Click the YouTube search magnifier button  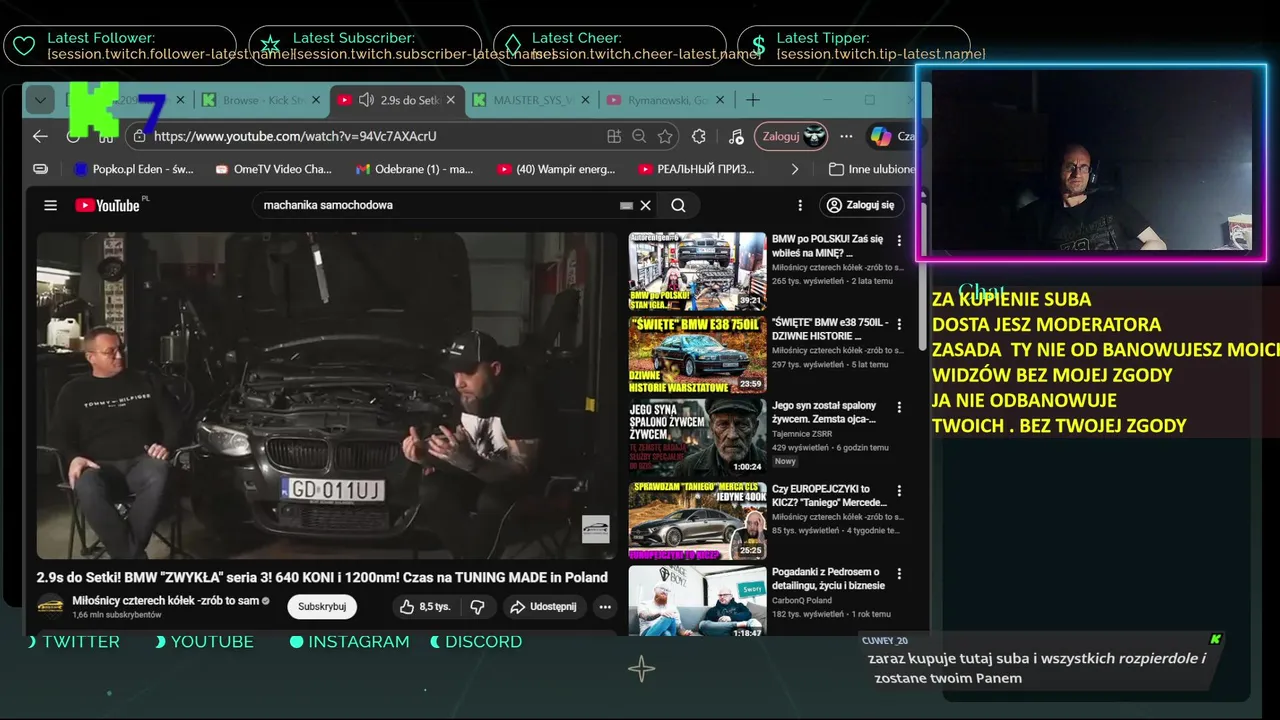point(678,205)
